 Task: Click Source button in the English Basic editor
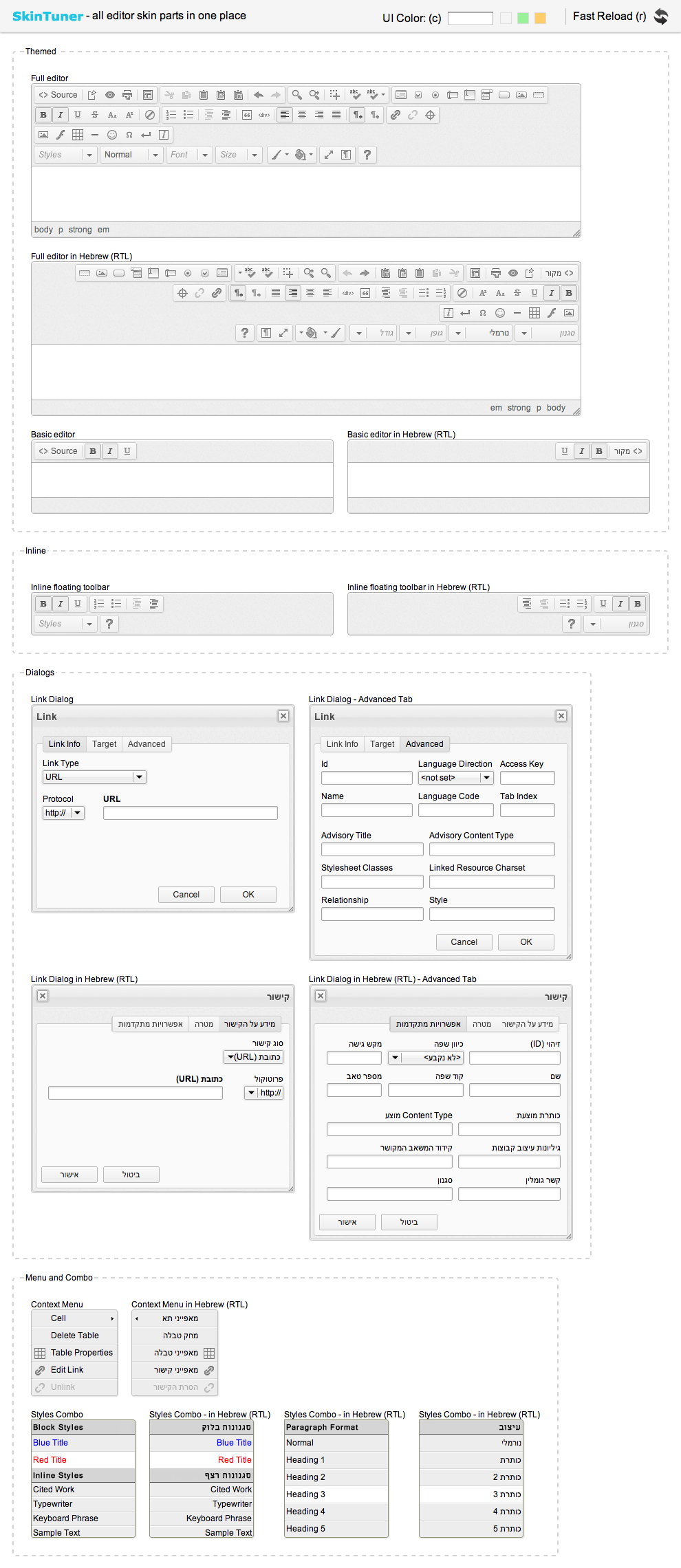tap(58, 451)
